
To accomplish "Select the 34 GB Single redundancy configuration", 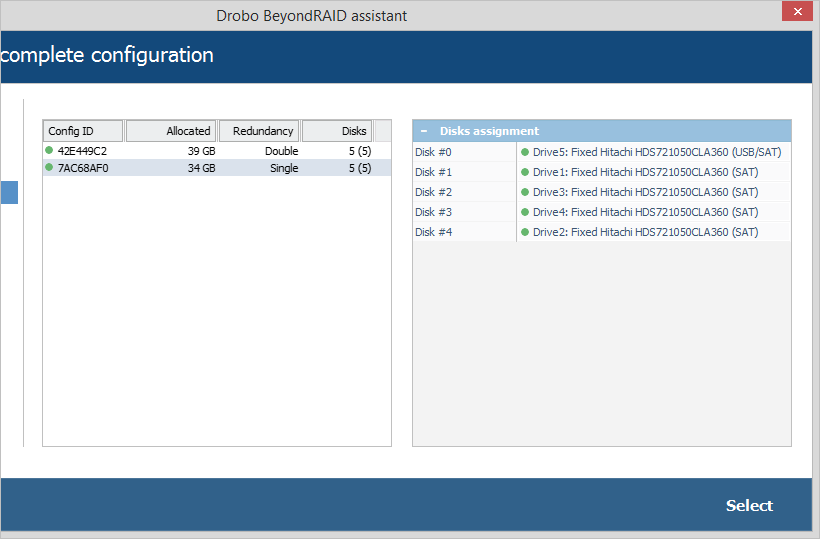I will (200, 169).
